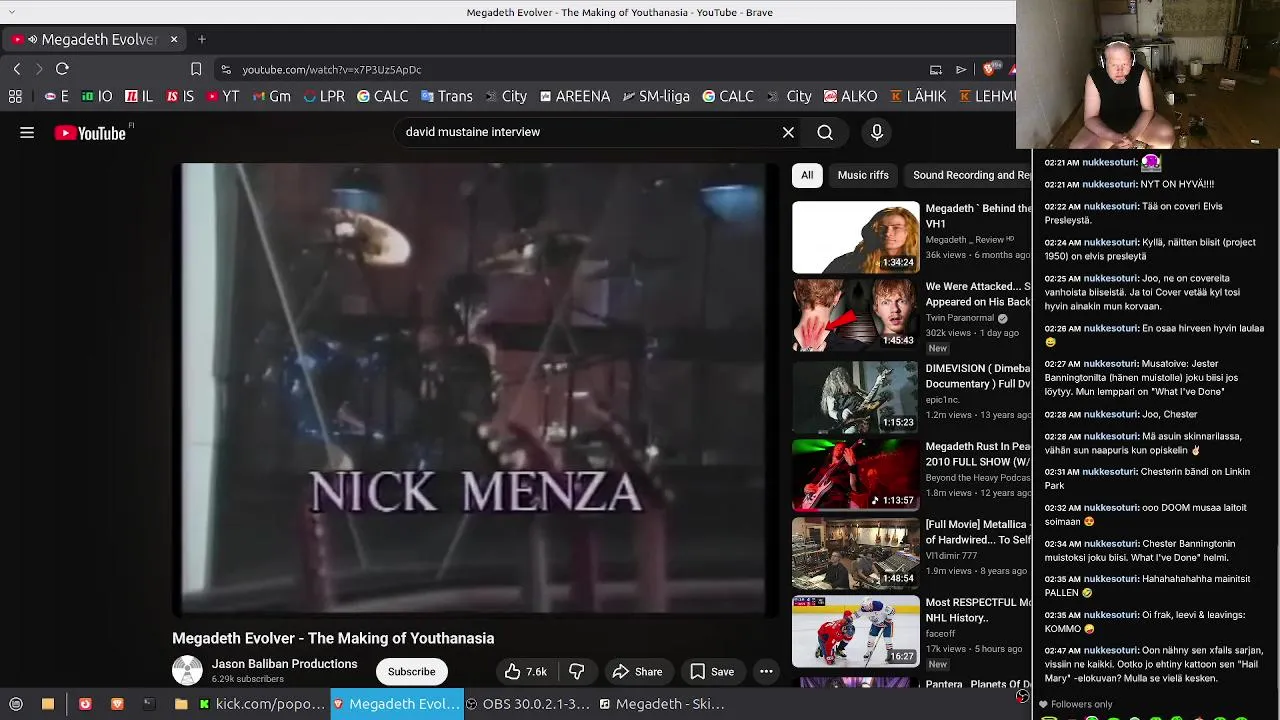Launch the Brave taskbar launcher icon
The image size is (1280, 720).
point(117,704)
